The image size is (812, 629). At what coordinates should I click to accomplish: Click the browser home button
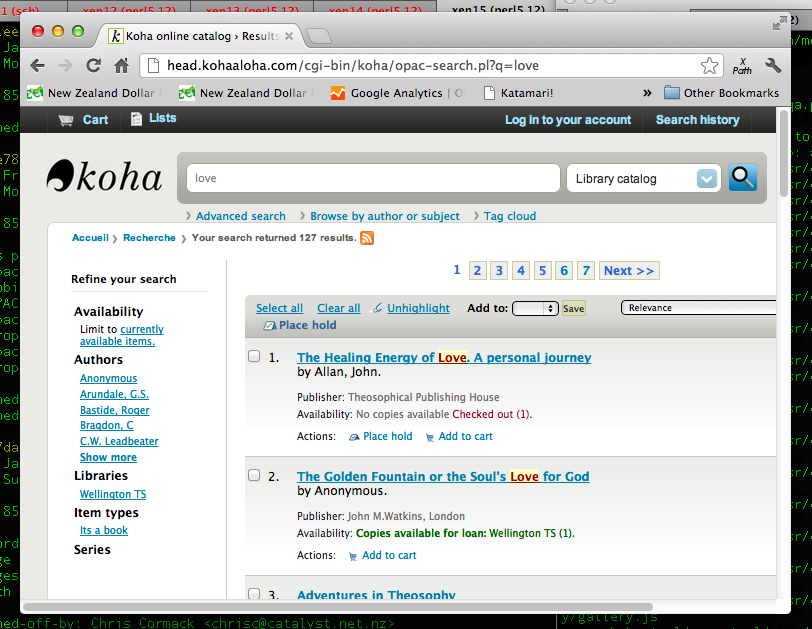(121, 66)
